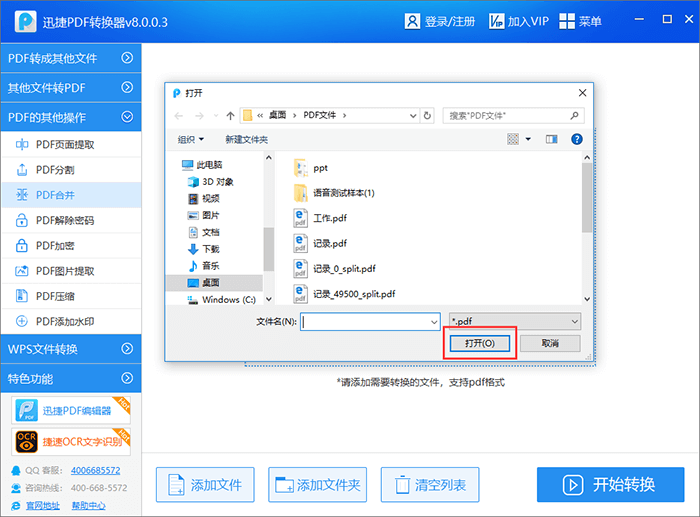The image size is (700, 517).
Task: Click the refresh icon beside address bar
Action: coord(427,116)
